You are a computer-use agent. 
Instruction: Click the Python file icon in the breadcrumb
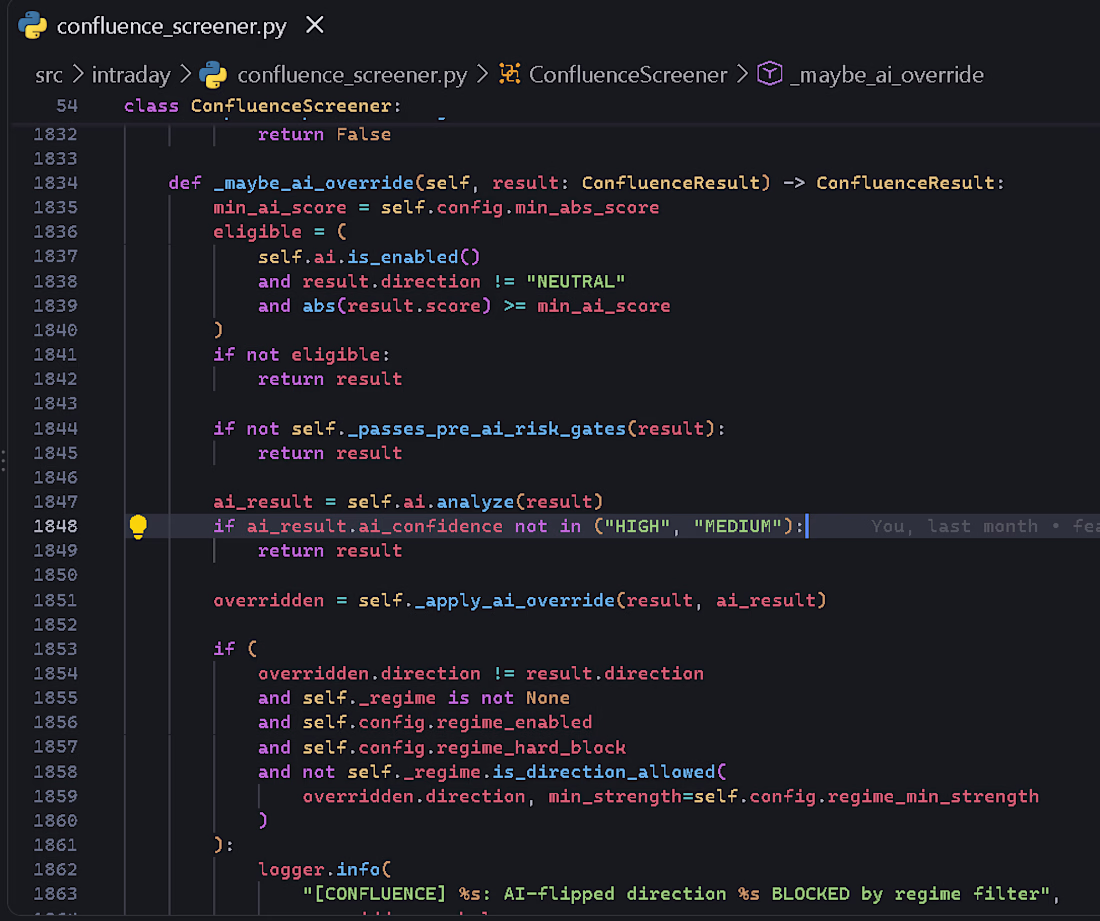coord(213,75)
